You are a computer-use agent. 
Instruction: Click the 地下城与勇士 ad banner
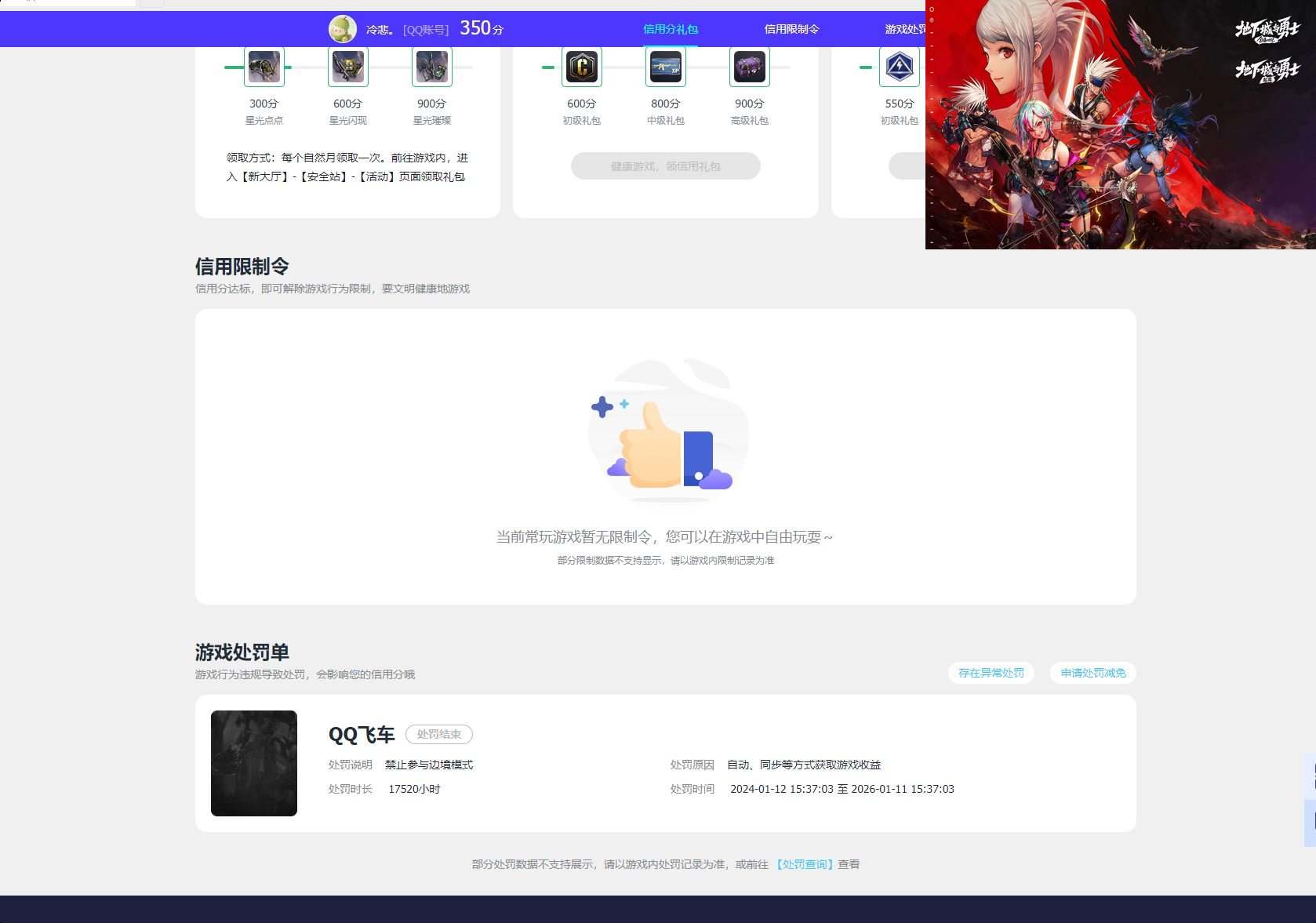(1121, 125)
